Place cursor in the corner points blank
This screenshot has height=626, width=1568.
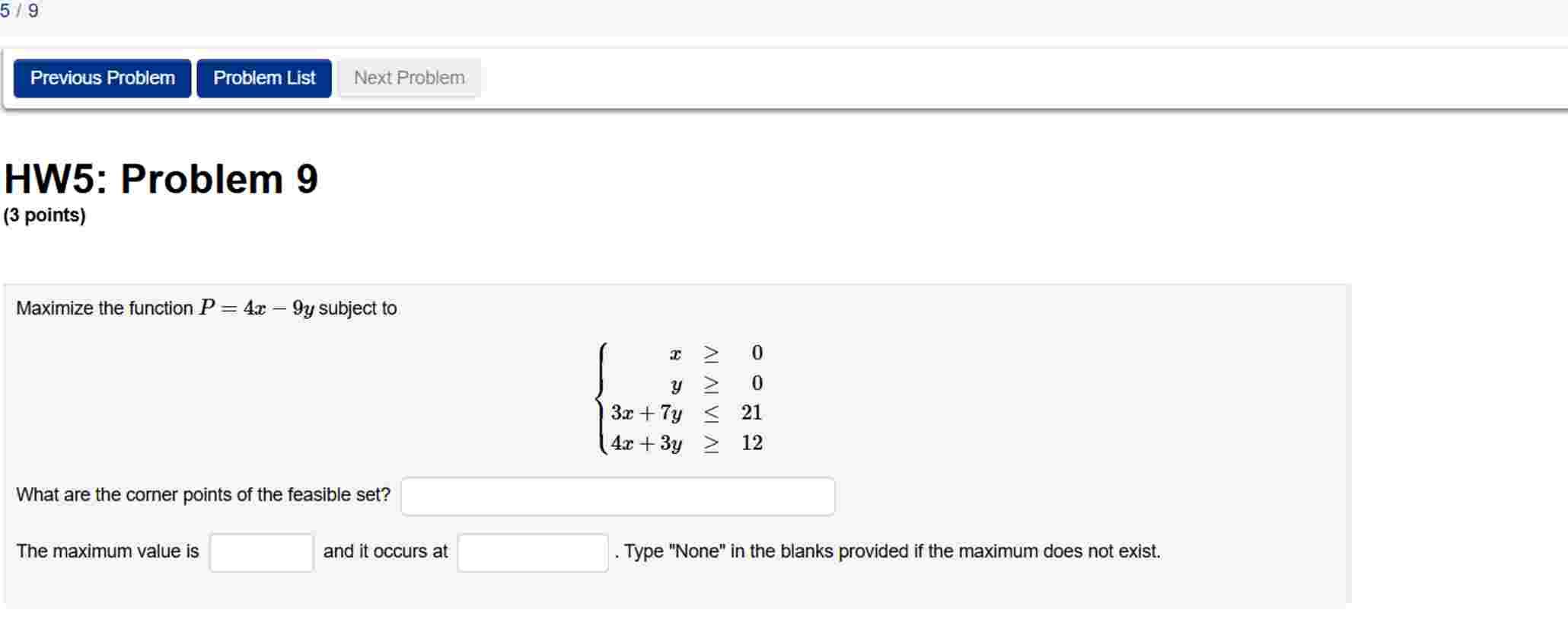pos(618,495)
